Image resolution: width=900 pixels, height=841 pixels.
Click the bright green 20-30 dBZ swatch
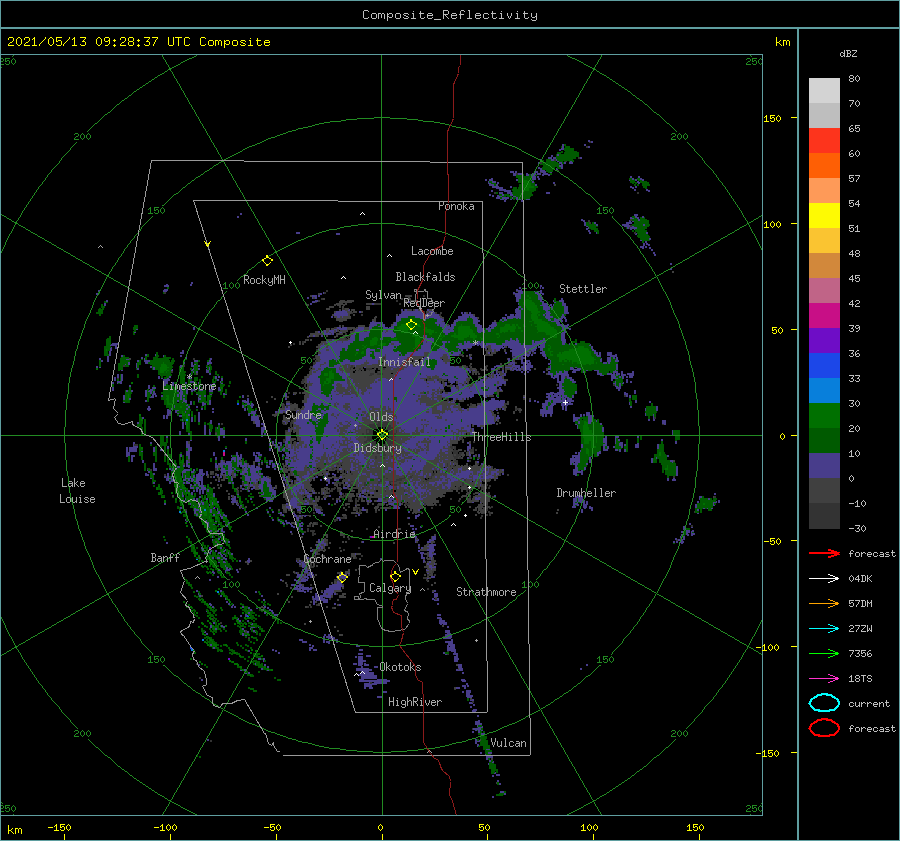pos(824,416)
